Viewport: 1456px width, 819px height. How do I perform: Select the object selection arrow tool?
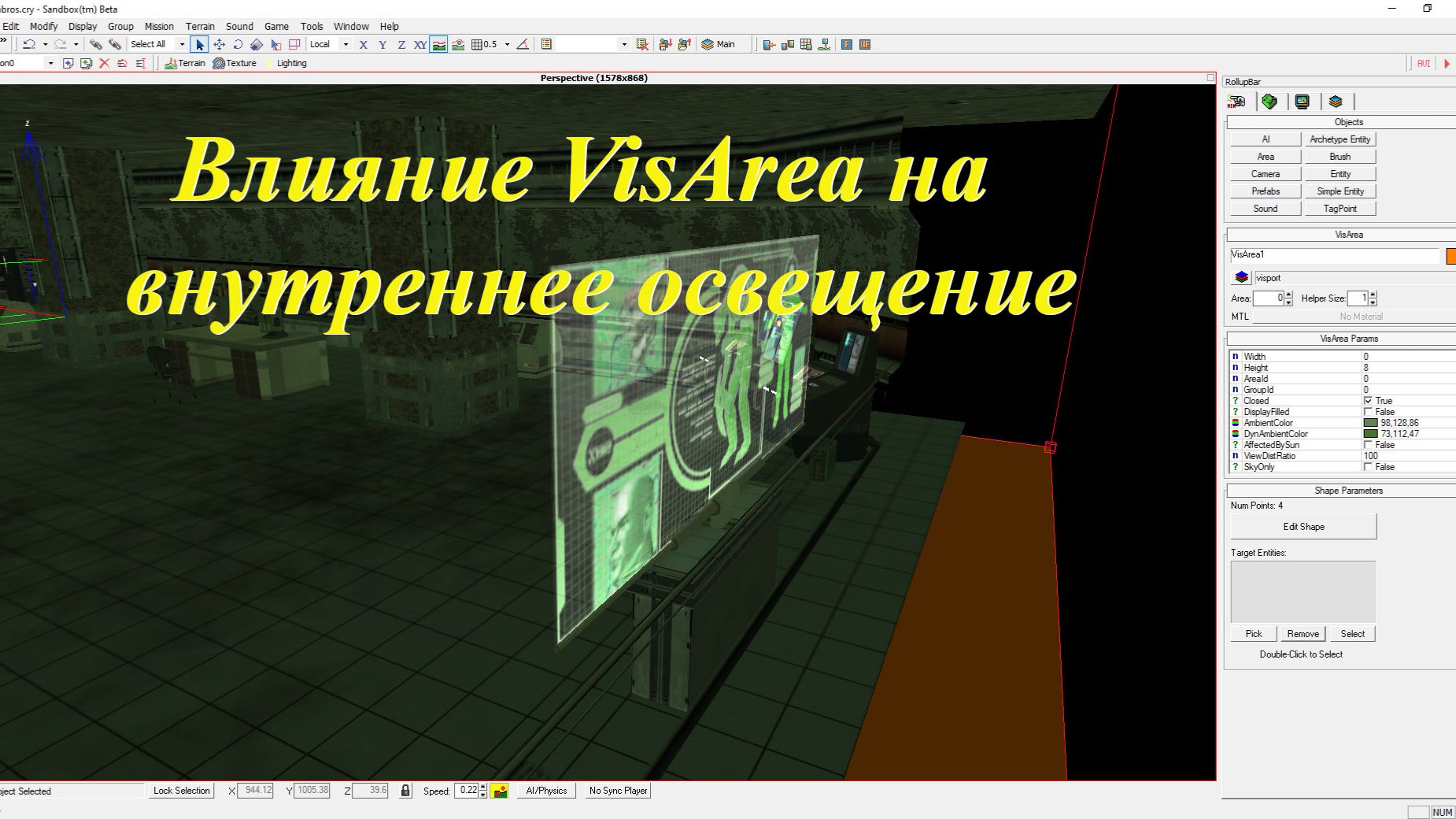[x=199, y=44]
